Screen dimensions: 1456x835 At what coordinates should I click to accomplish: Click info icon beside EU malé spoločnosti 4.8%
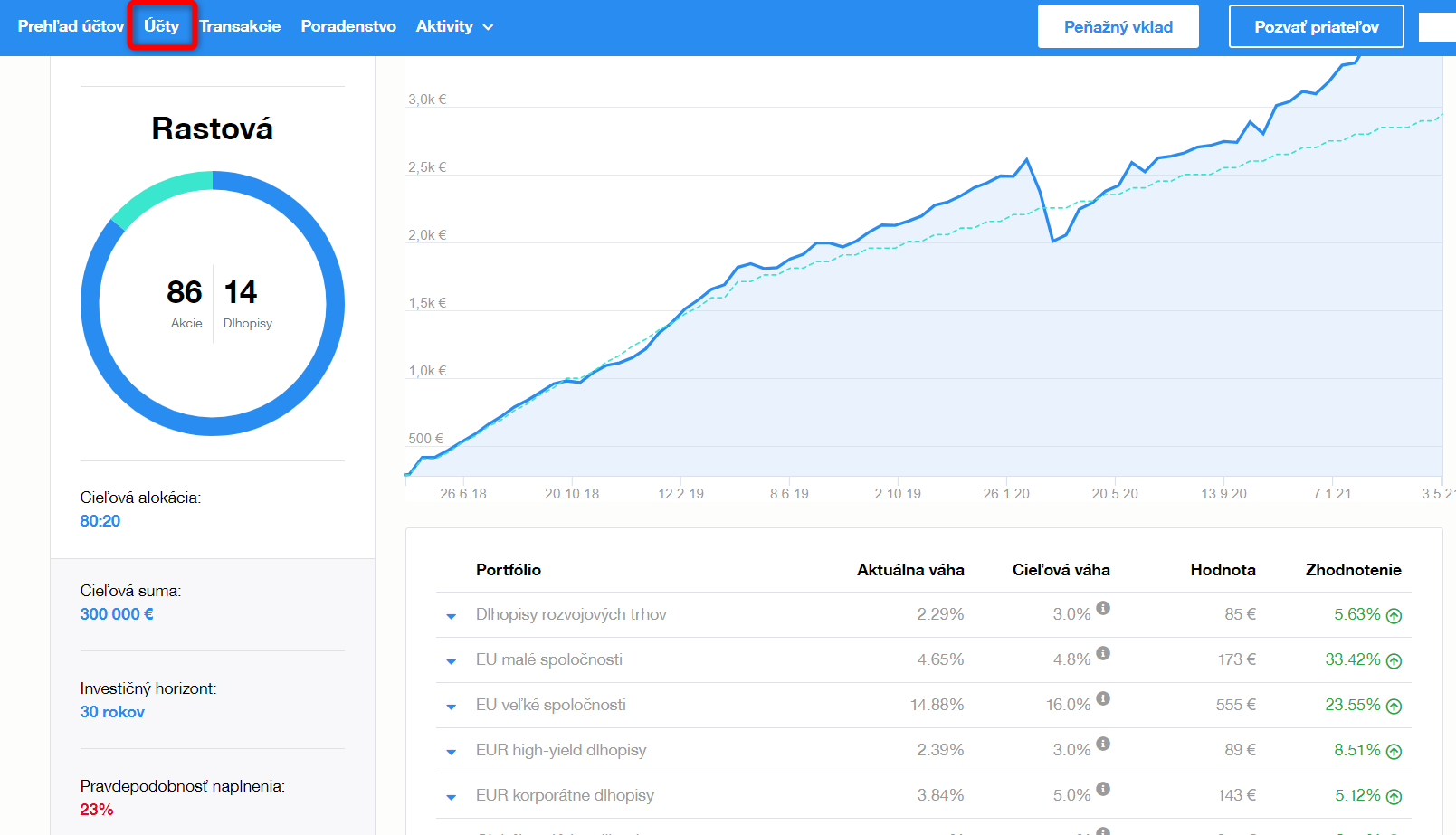1102,653
